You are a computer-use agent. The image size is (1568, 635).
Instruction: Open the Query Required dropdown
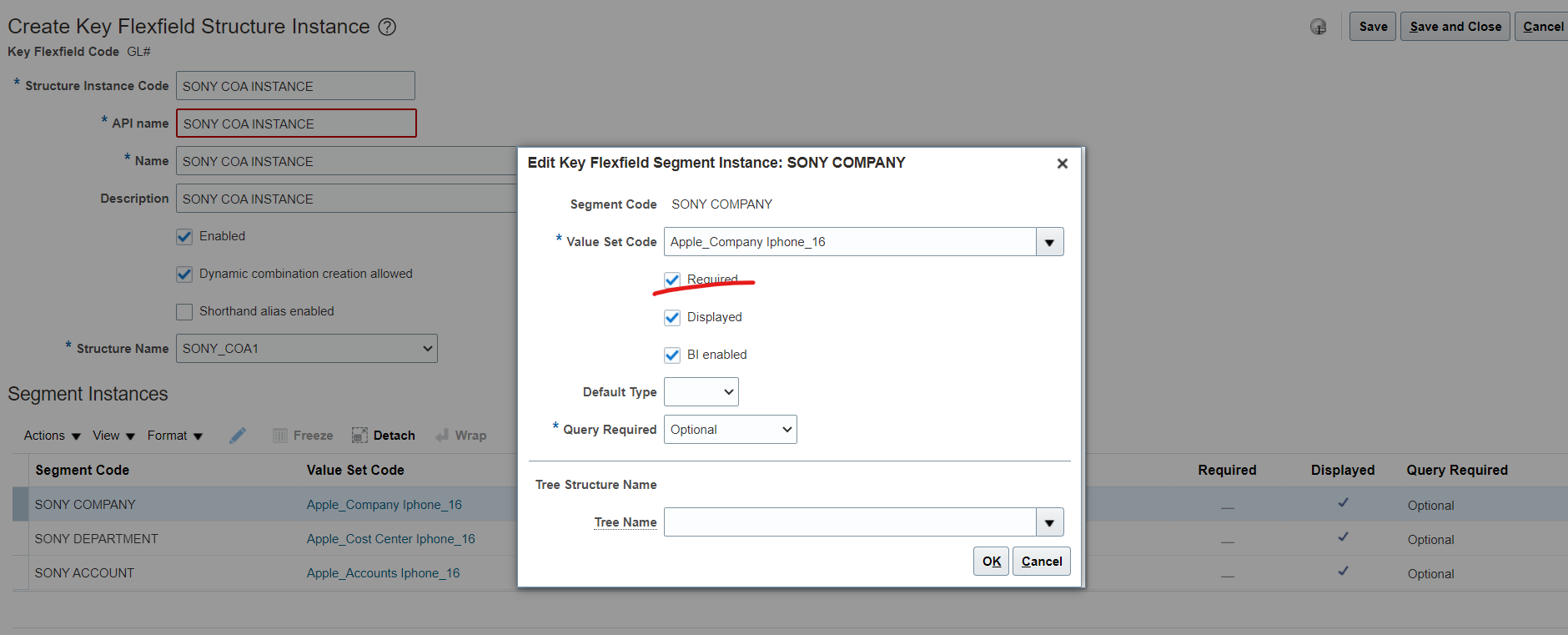tap(730, 430)
